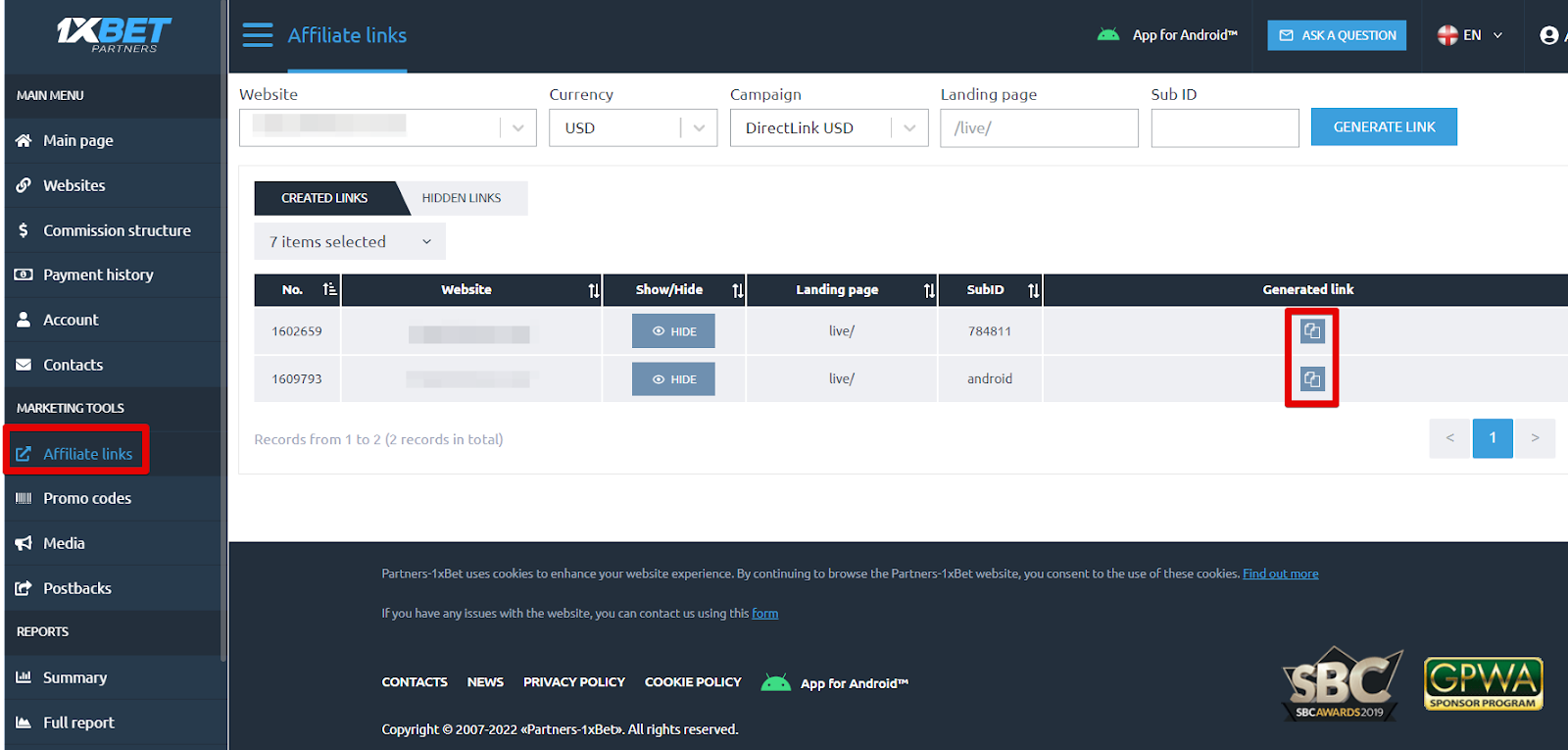Hide link number 1609793
The width and height of the screenshot is (1568, 750).
pos(673,379)
